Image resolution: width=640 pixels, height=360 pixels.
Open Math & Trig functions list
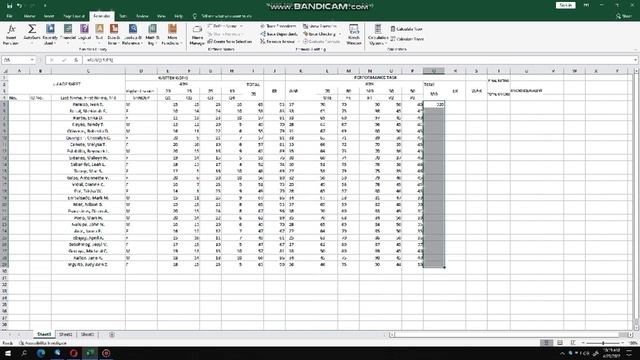(x=152, y=34)
